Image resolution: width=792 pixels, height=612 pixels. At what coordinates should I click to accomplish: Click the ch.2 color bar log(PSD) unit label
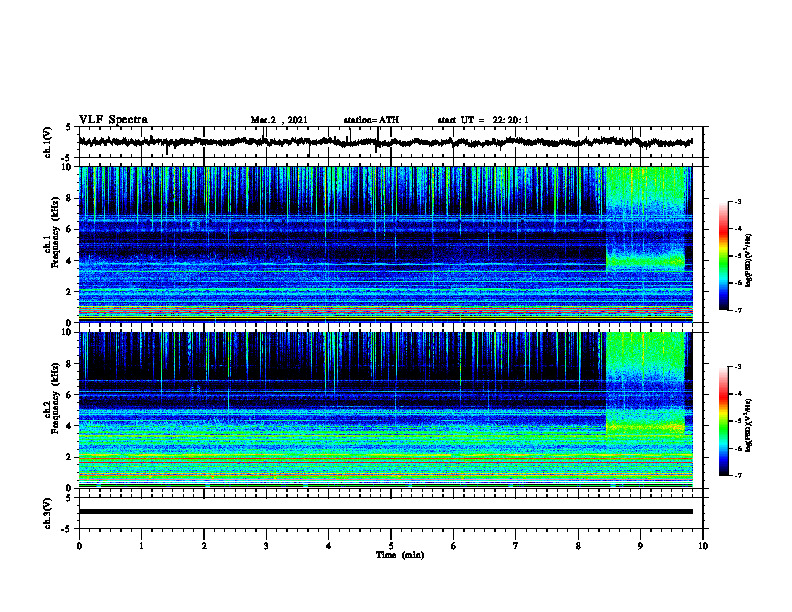748,425
